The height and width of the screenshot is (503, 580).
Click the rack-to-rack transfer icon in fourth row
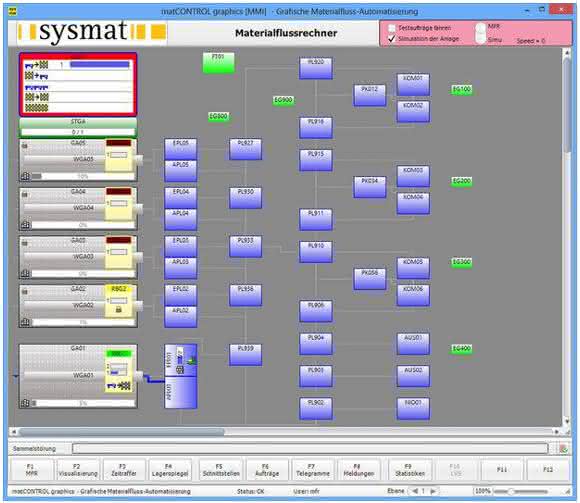(x=36, y=97)
